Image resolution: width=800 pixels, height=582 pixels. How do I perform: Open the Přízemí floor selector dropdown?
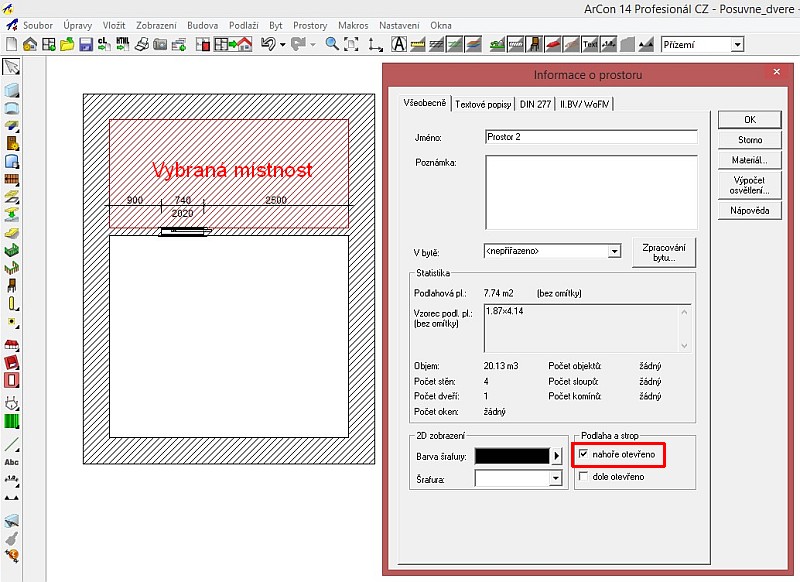click(x=737, y=45)
